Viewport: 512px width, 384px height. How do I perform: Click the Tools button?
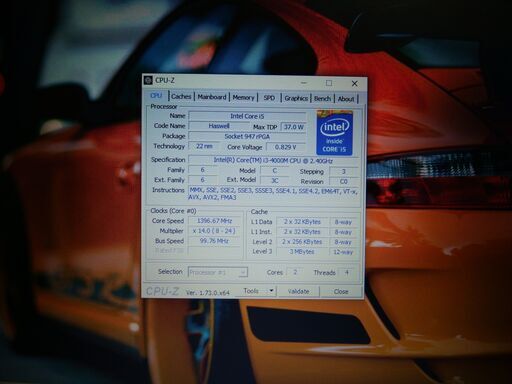251,291
